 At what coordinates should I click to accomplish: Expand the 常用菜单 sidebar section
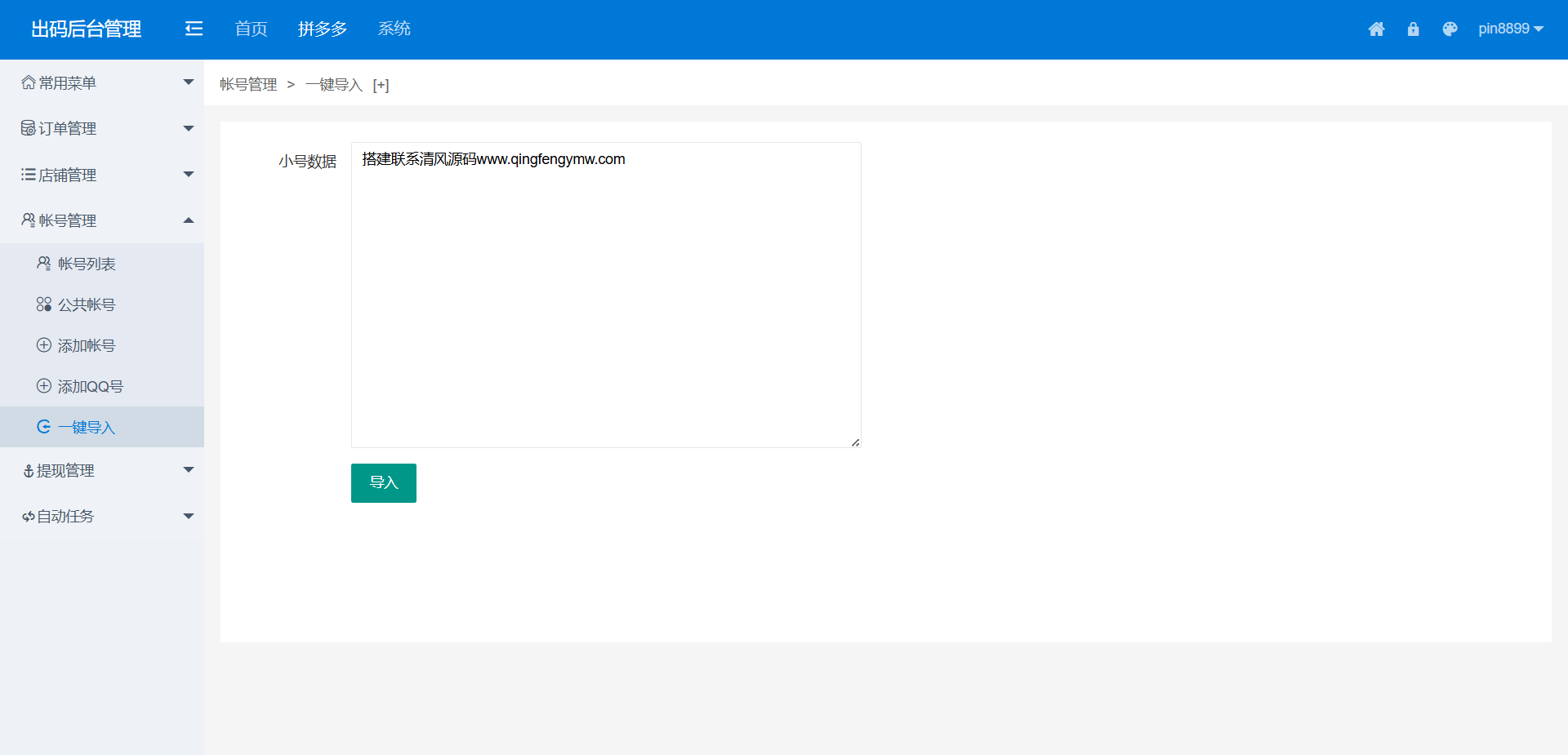click(189, 82)
